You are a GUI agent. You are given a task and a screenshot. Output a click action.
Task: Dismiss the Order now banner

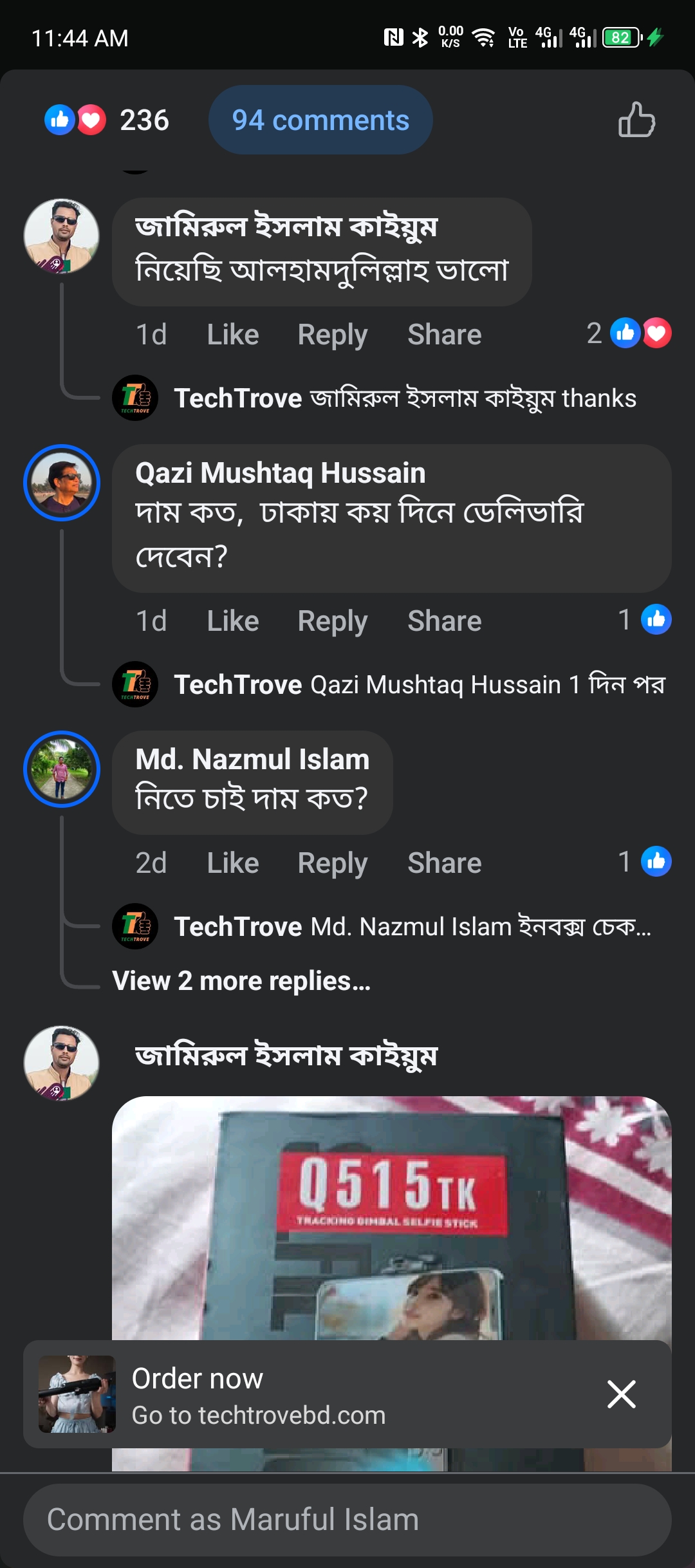point(621,1394)
